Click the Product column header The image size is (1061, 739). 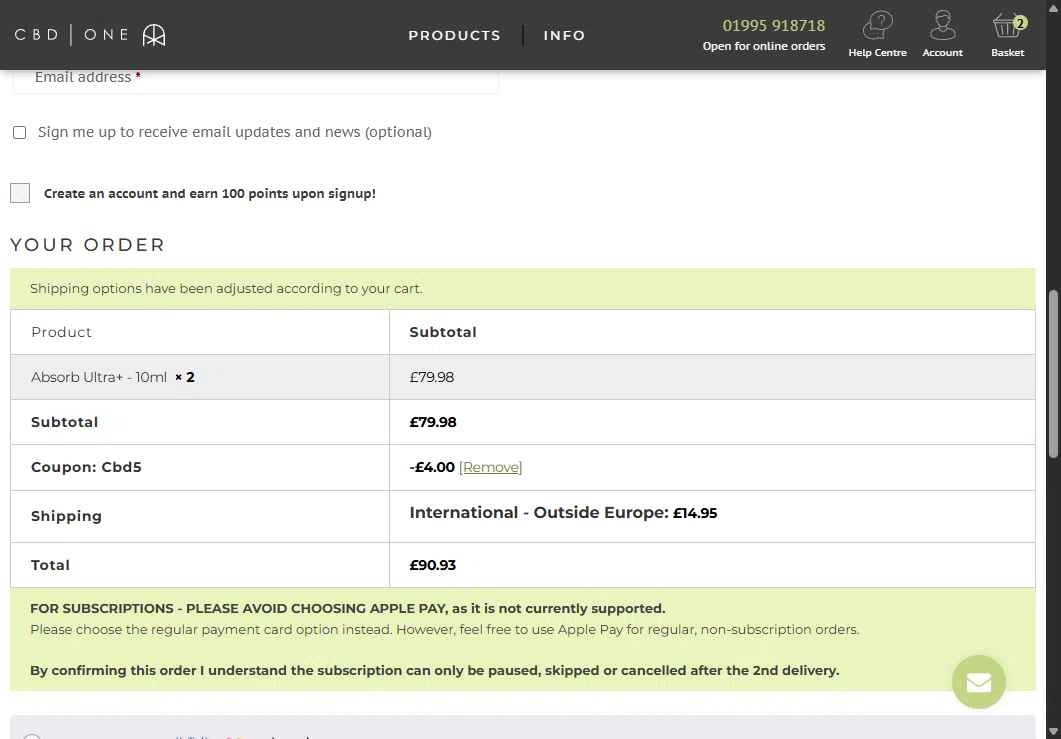61,332
